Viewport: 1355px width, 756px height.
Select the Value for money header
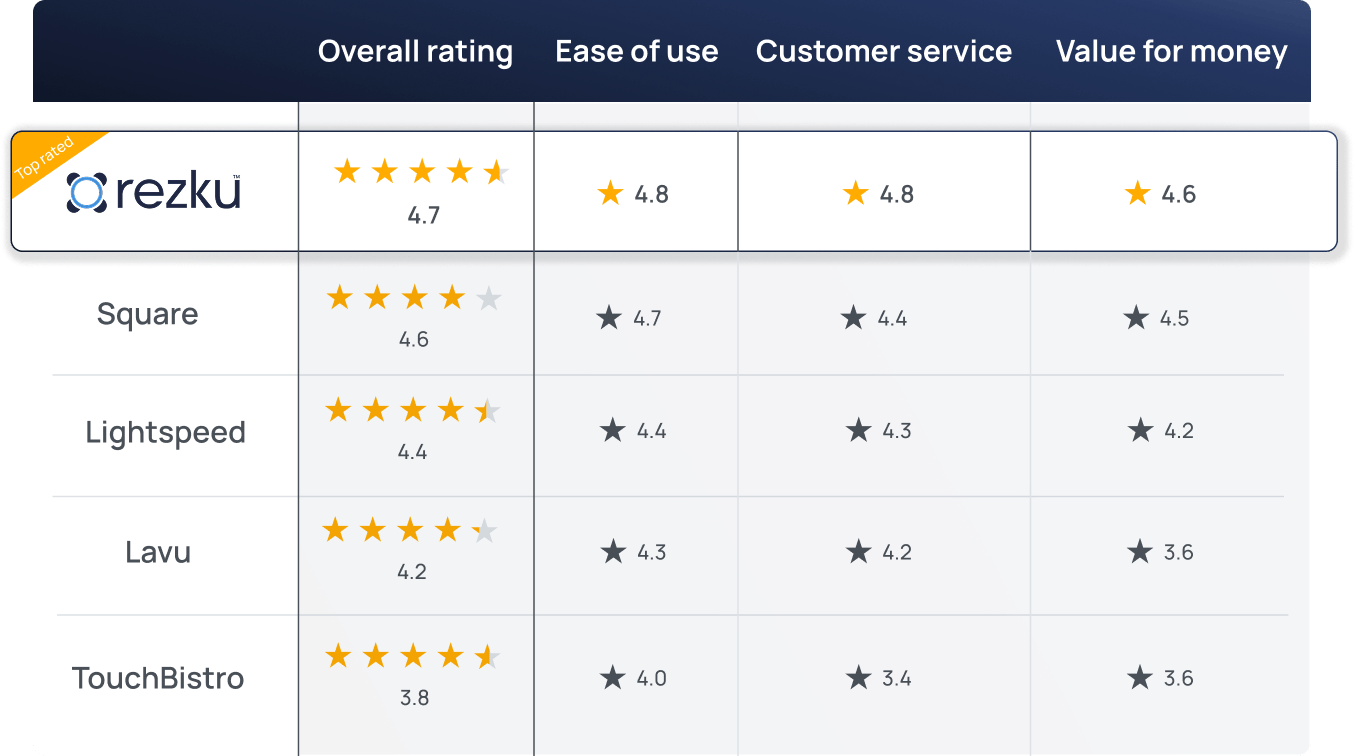(1171, 52)
